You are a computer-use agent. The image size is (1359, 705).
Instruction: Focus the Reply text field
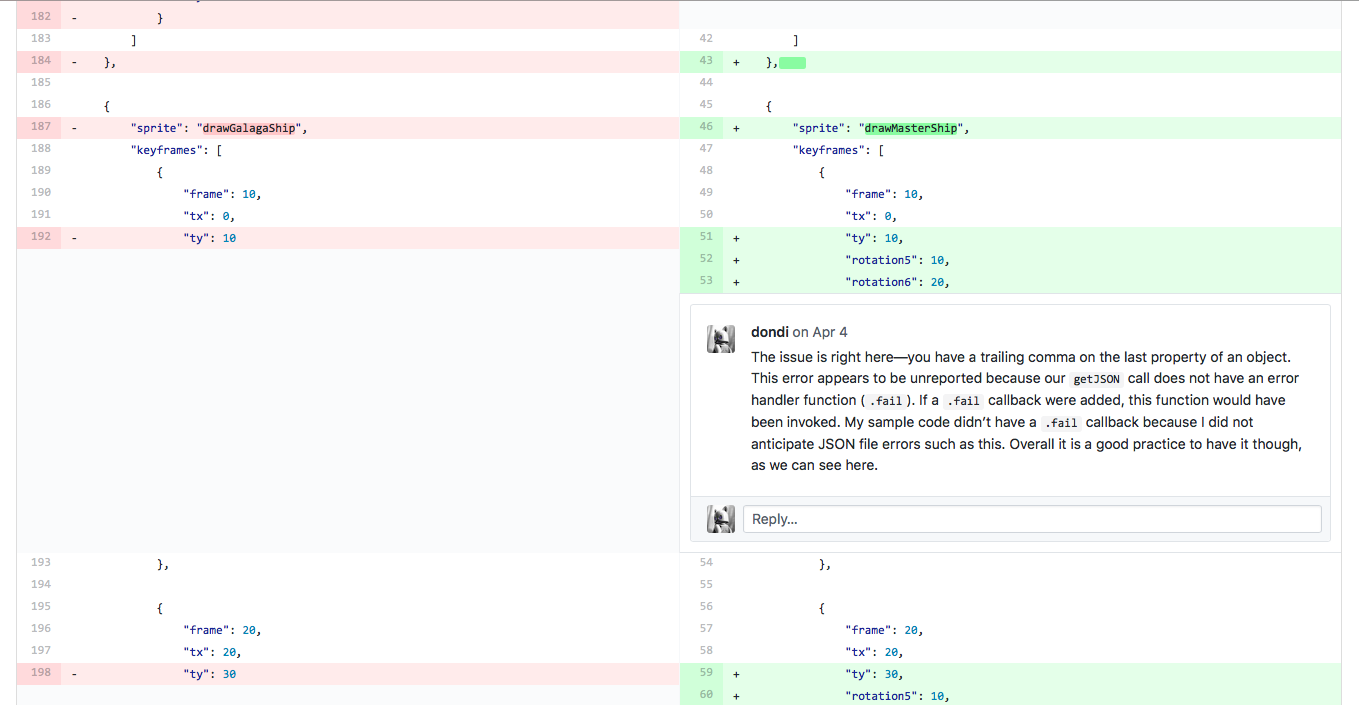1031,519
